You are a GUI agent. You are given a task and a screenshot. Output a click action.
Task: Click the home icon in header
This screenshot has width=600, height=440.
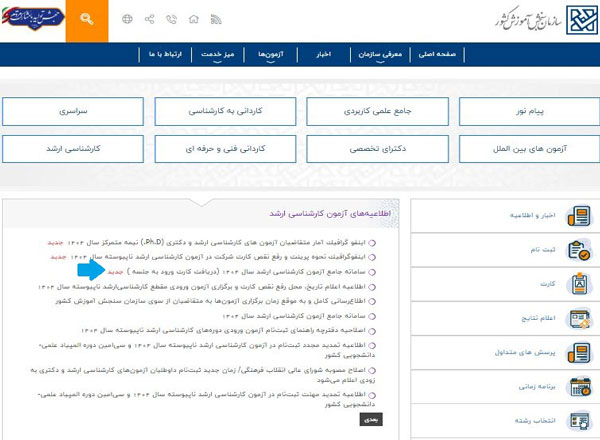click(194, 19)
